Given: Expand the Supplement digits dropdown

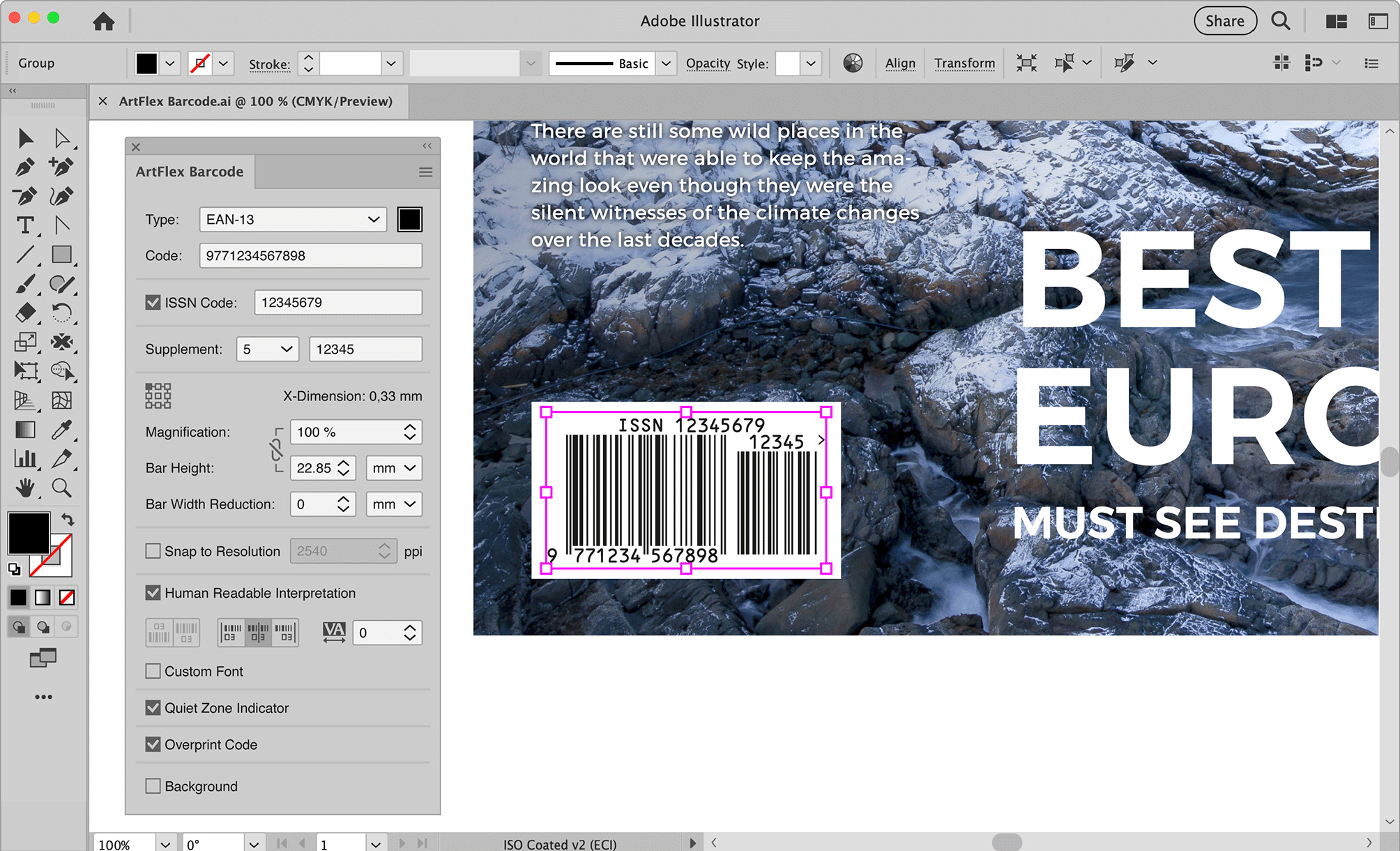Looking at the screenshot, I should coord(268,349).
